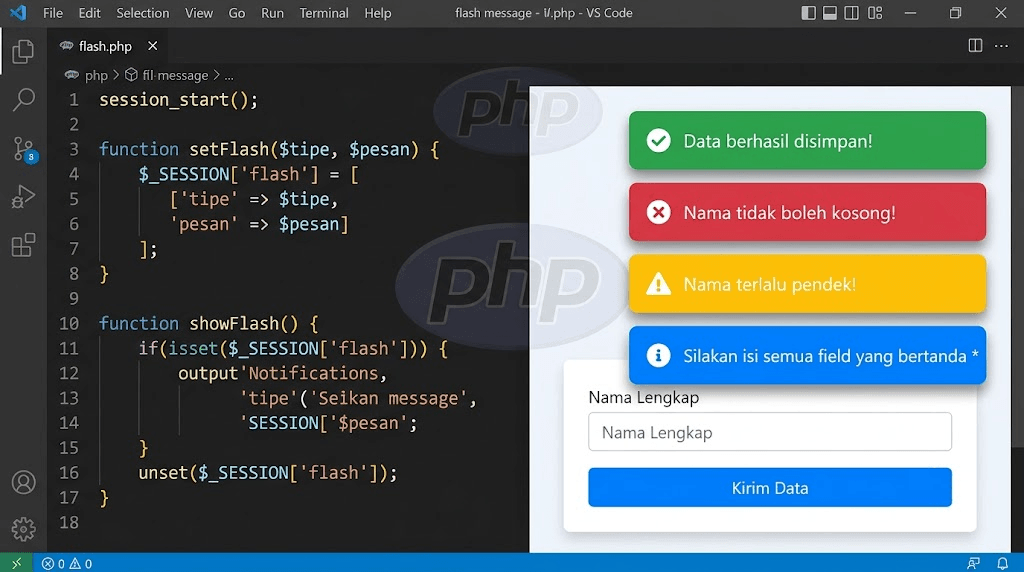Open the Manage gear icon
This screenshot has height=572, width=1024.
click(x=24, y=529)
